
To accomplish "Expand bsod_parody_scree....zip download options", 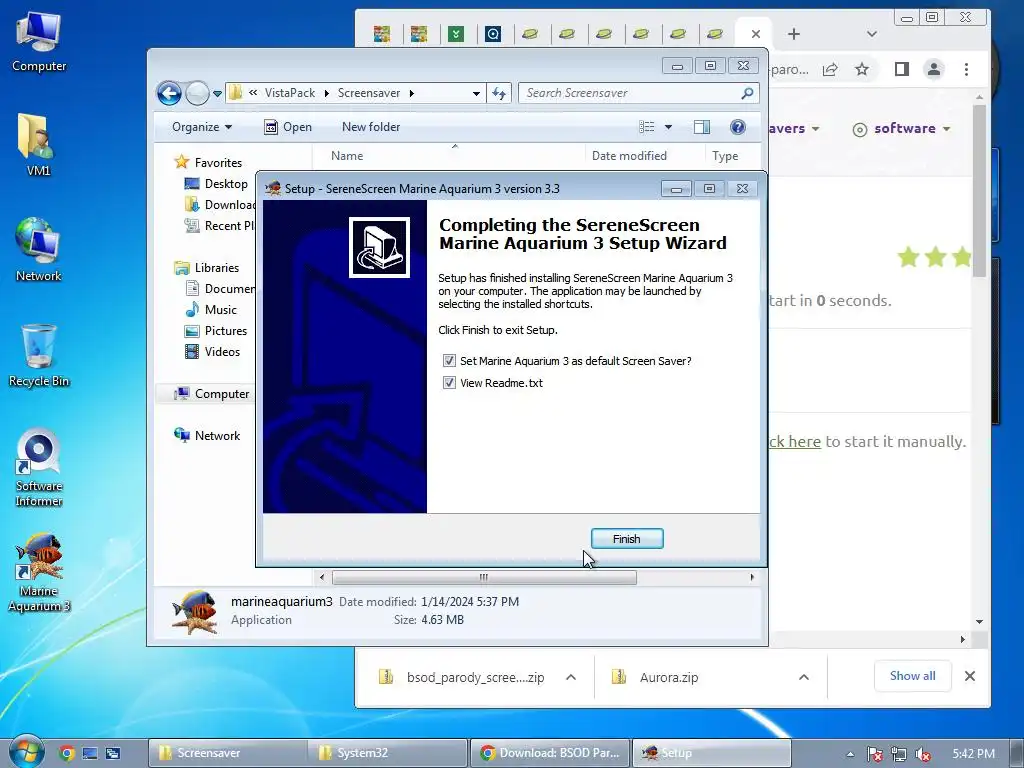I will point(571,677).
